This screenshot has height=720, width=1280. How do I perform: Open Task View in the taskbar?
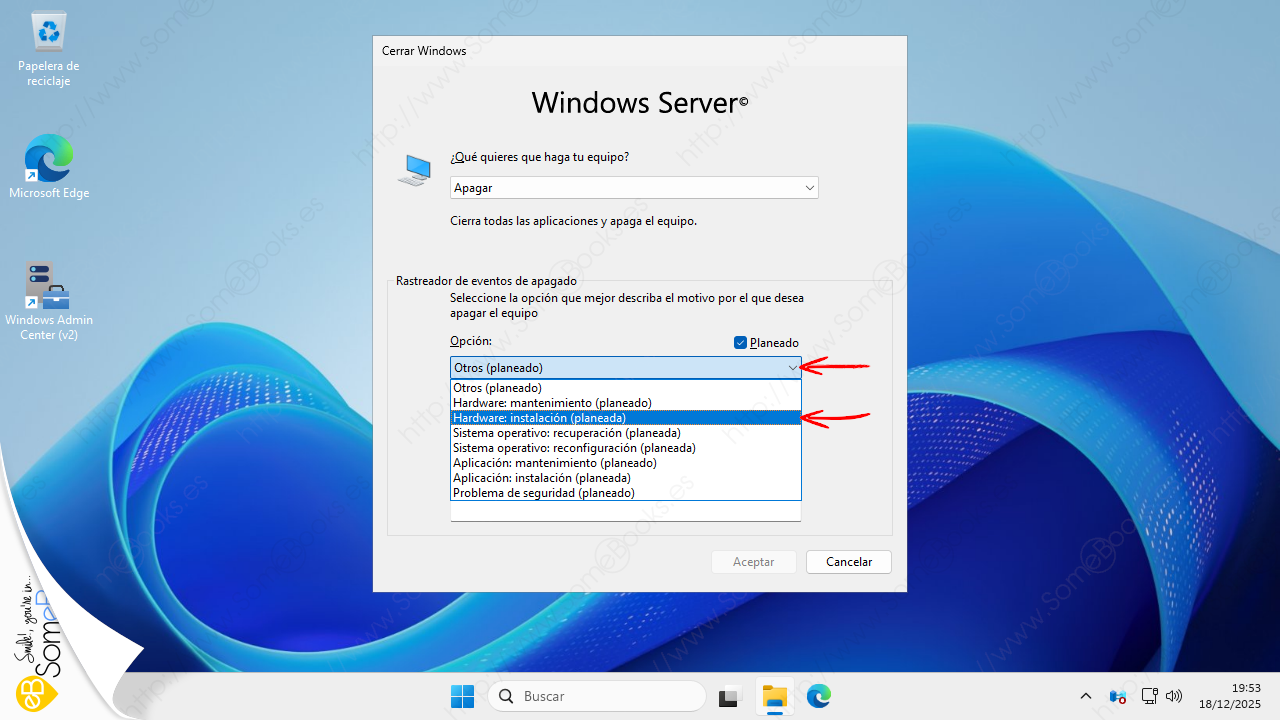[729, 697]
